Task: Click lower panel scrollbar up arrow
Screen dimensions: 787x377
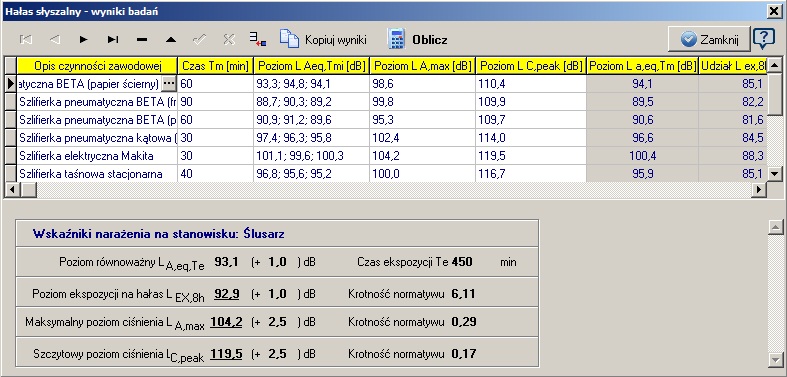Action: pos(775,227)
